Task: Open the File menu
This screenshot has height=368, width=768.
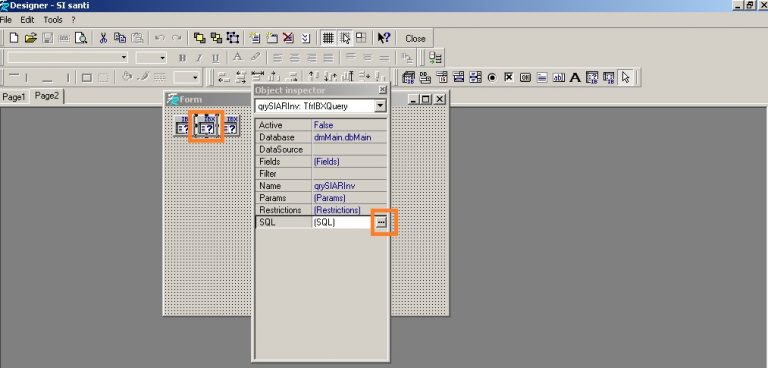Action: pyautogui.click(x=6, y=20)
